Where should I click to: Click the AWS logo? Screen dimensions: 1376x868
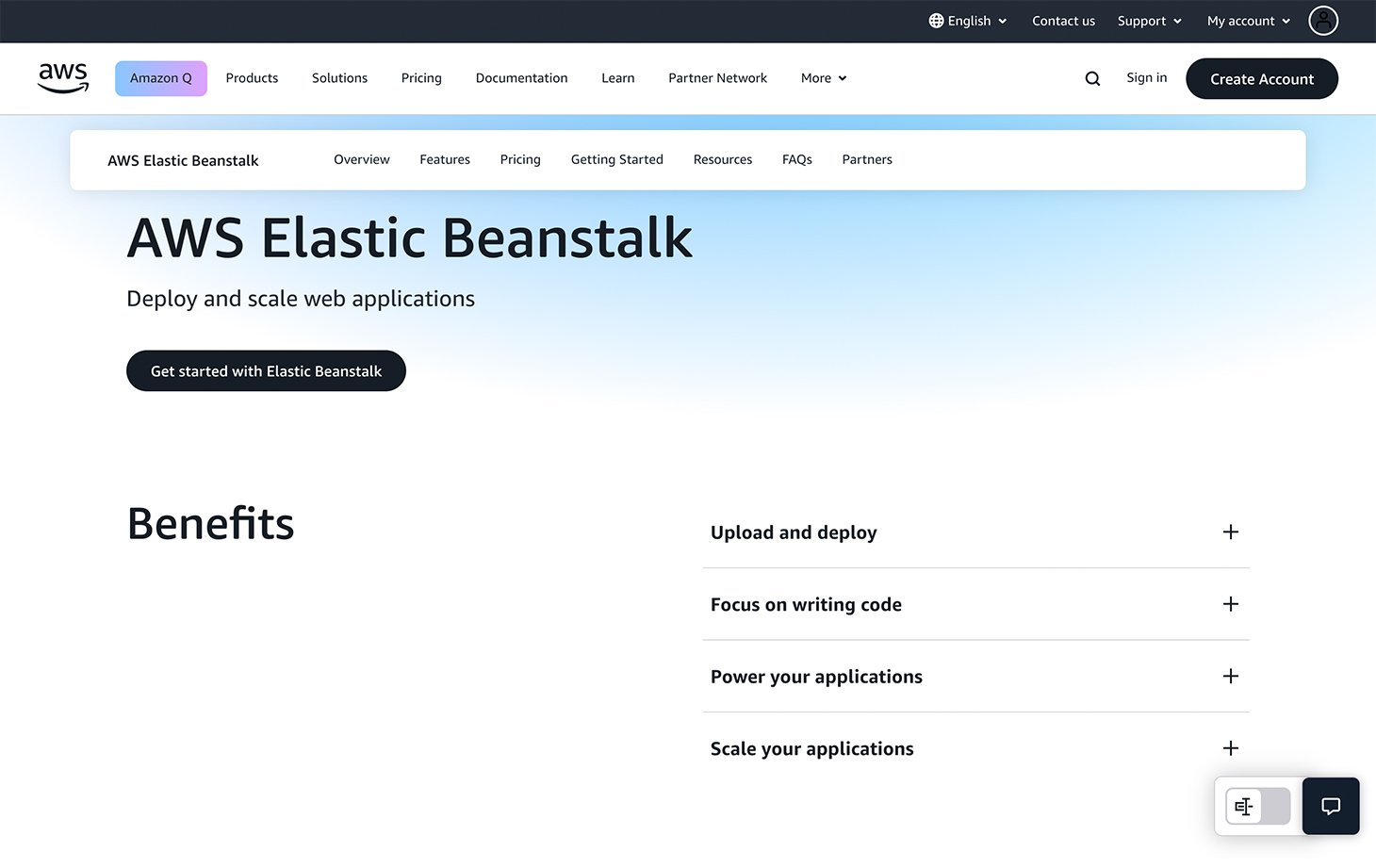tap(62, 78)
